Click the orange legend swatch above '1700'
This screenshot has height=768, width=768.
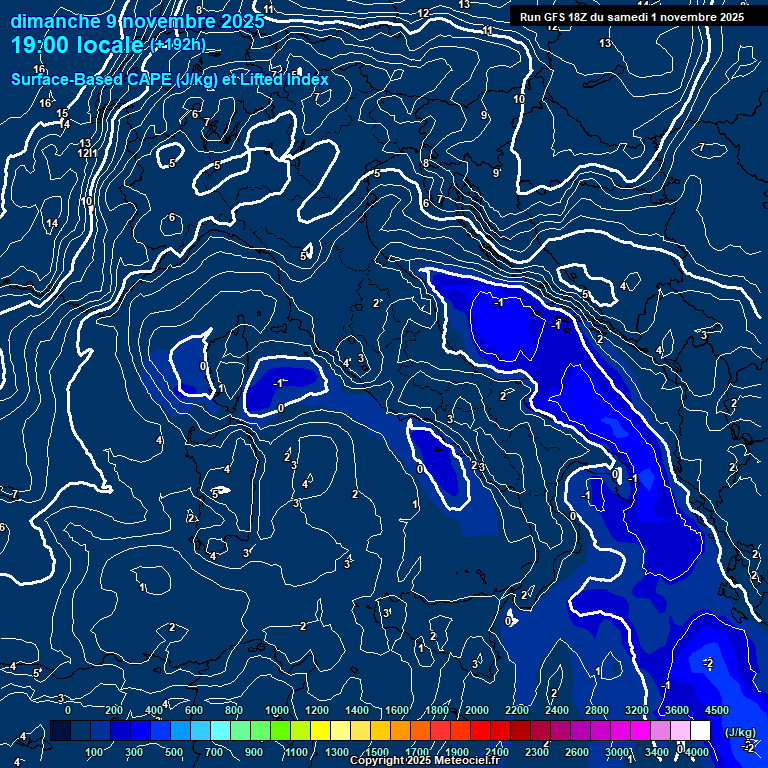pos(420,730)
